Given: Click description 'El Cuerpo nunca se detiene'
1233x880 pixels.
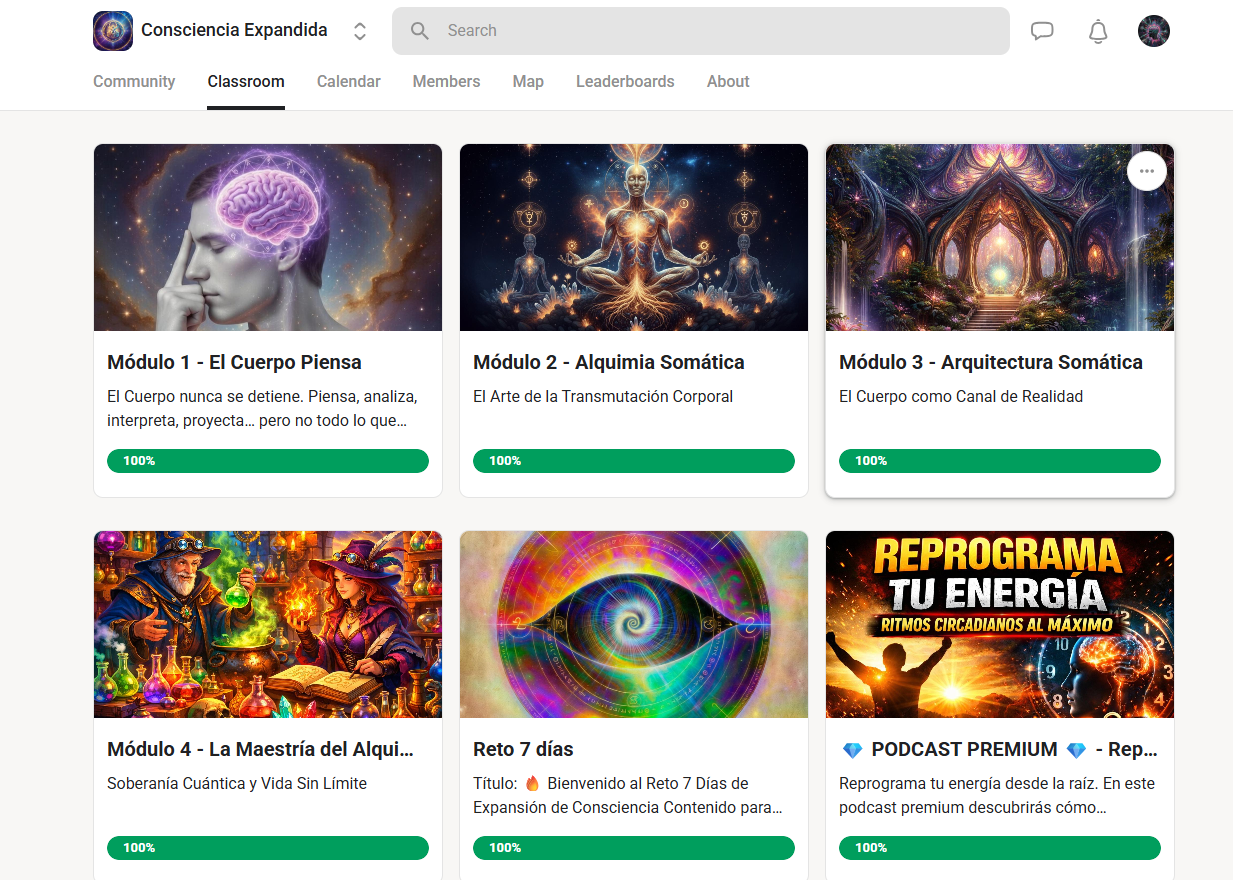Looking at the screenshot, I should coord(262,408).
